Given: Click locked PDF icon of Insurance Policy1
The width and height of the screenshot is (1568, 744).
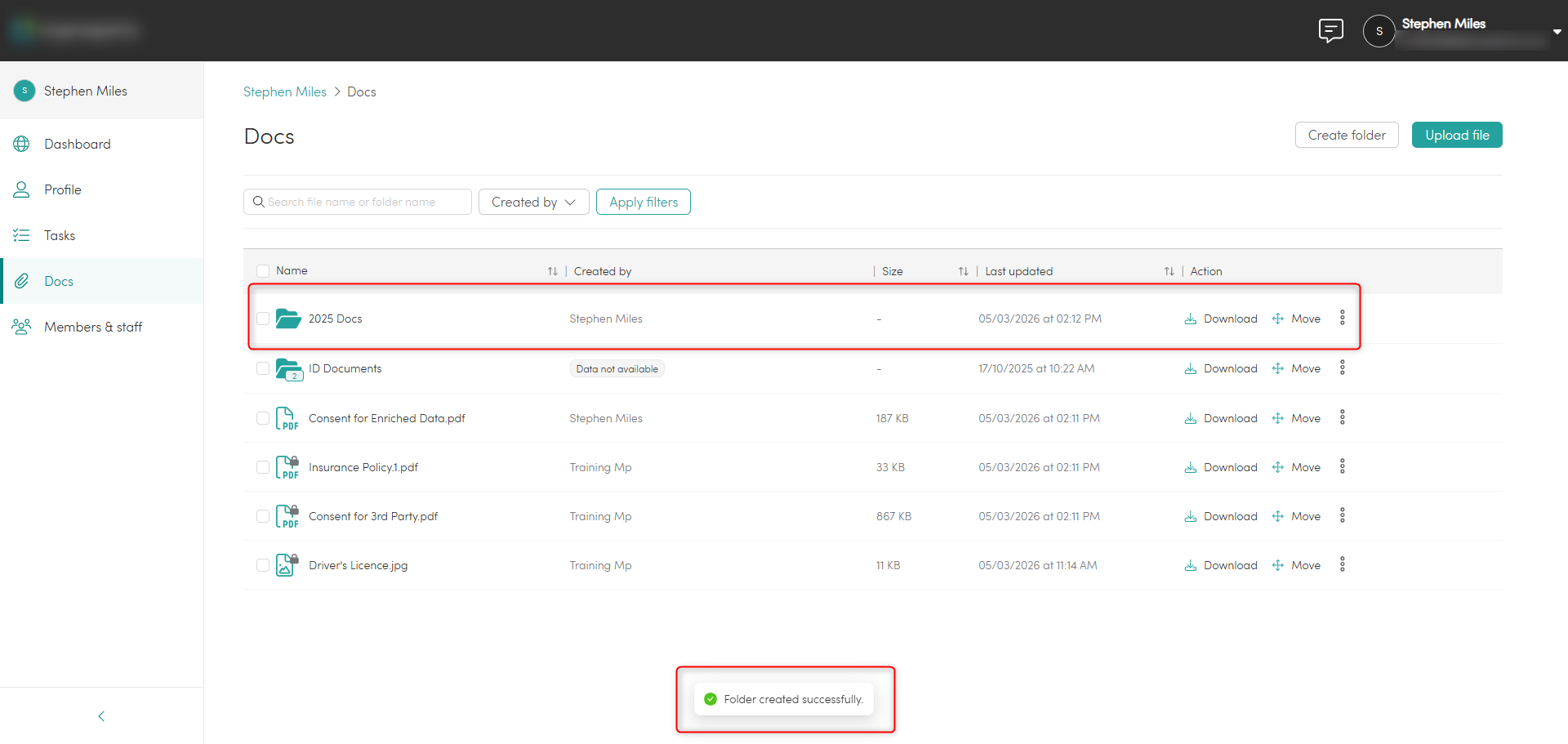Looking at the screenshot, I should coord(287,467).
